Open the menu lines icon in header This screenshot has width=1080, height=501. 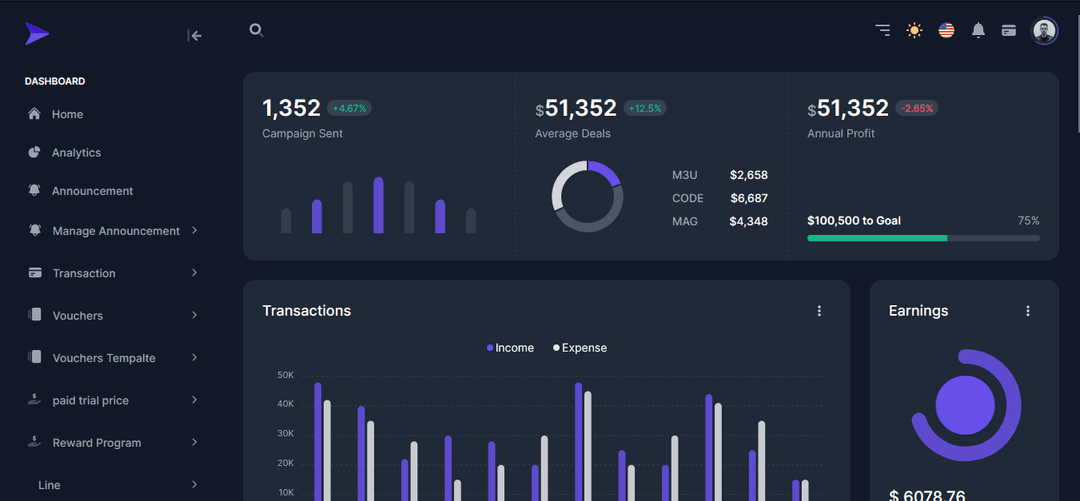882,30
